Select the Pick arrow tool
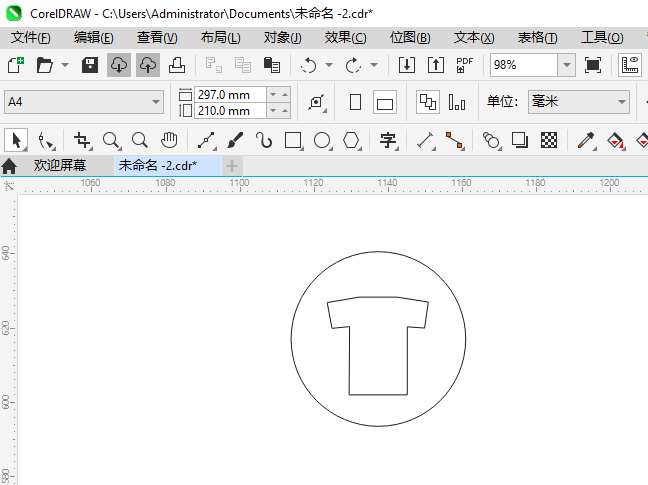The image size is (648, 485). point(16,140)
